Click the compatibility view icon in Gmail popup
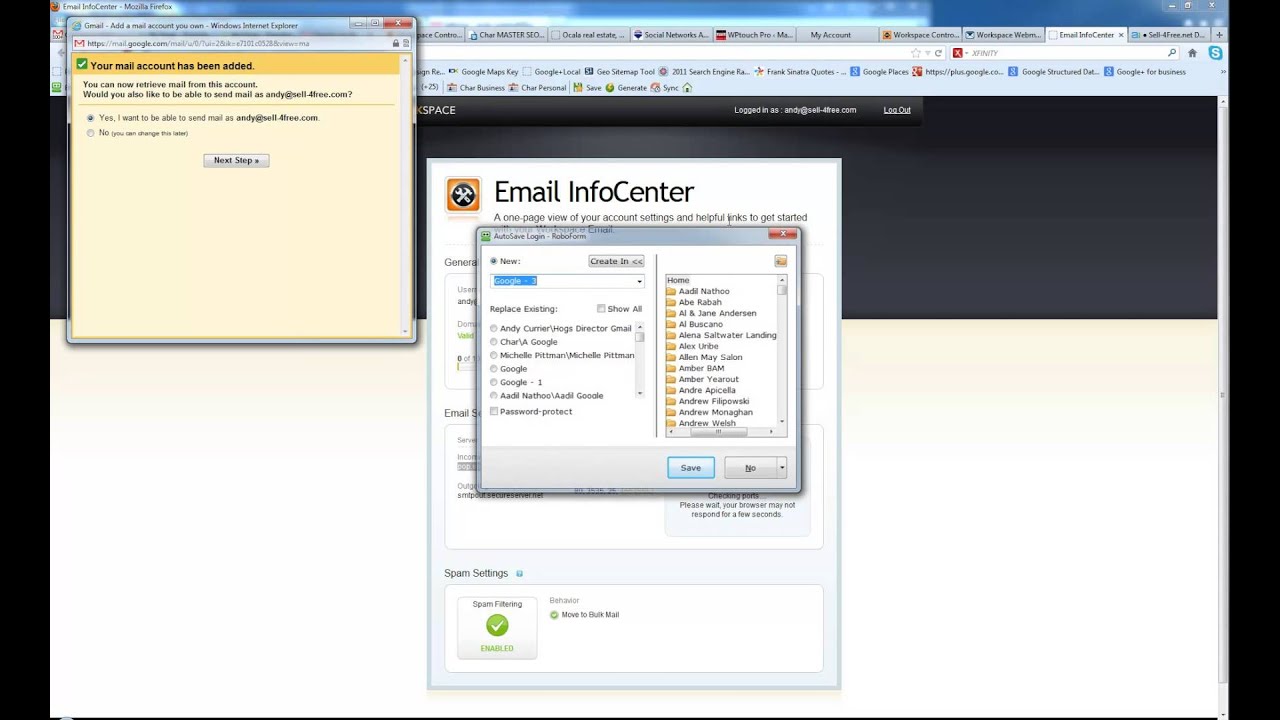Viewport: 1280px width, 720px height. pyautogui.click(x=406, y=43)
